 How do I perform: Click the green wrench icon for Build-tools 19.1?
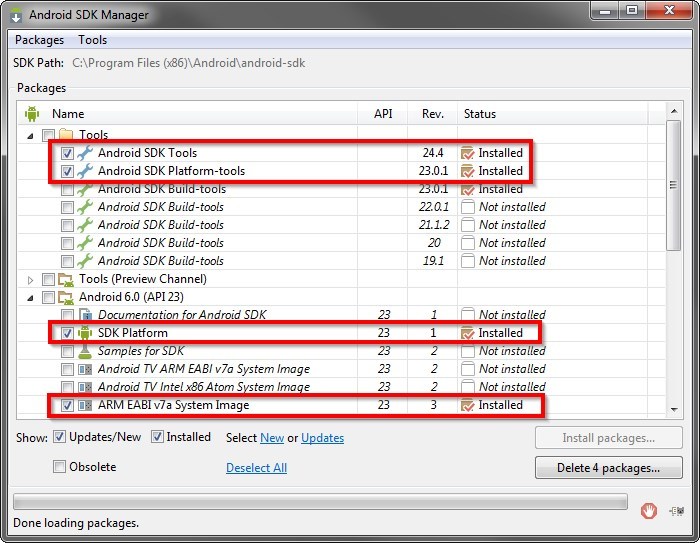coord(85,261)
